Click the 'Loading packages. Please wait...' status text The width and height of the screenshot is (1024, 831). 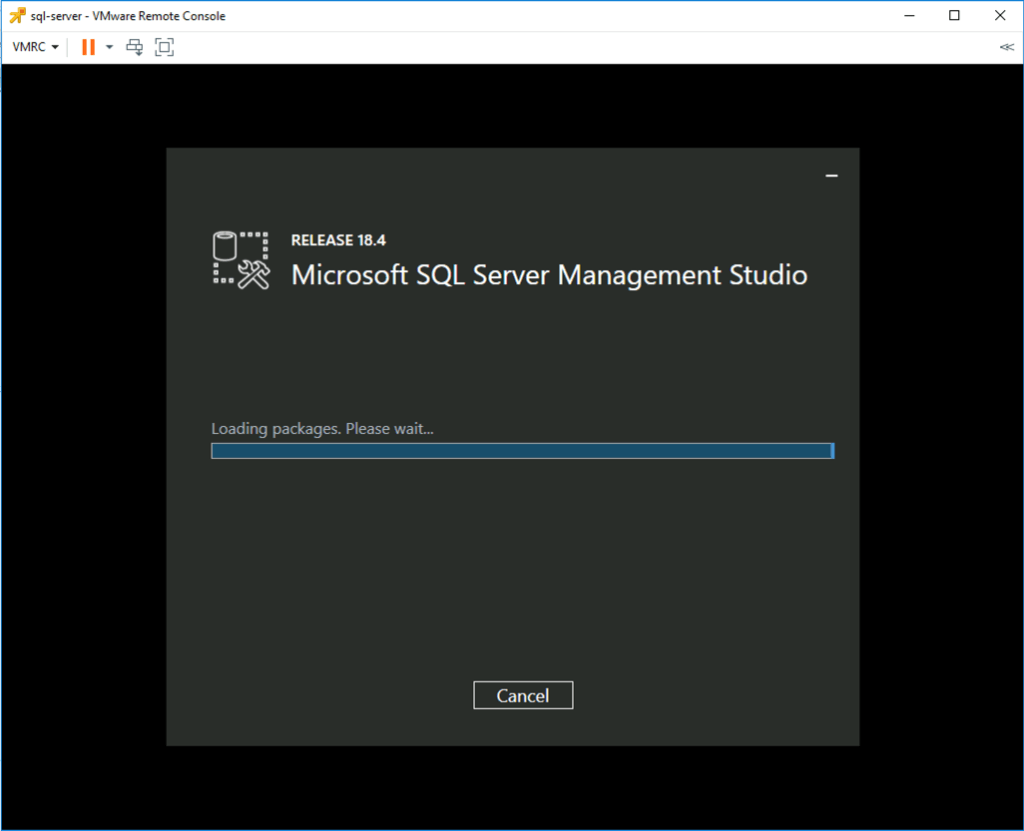[323, 429]
